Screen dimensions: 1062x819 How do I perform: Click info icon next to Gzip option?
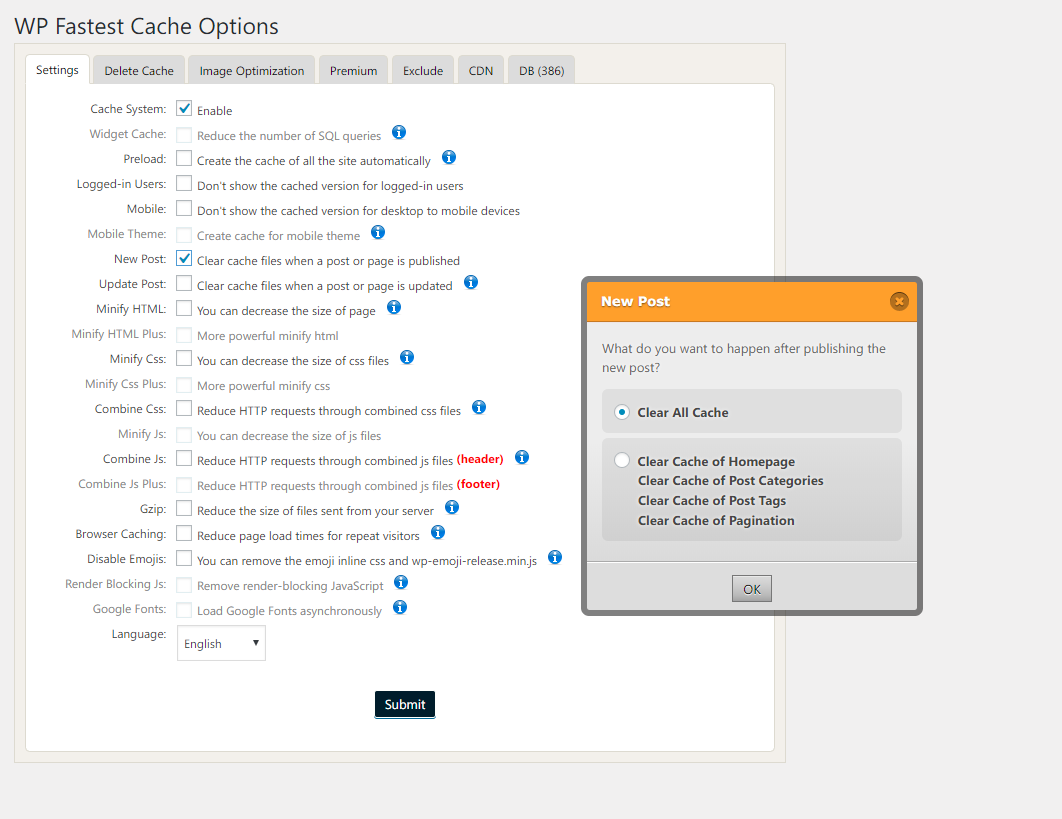[x=452, y=507]
